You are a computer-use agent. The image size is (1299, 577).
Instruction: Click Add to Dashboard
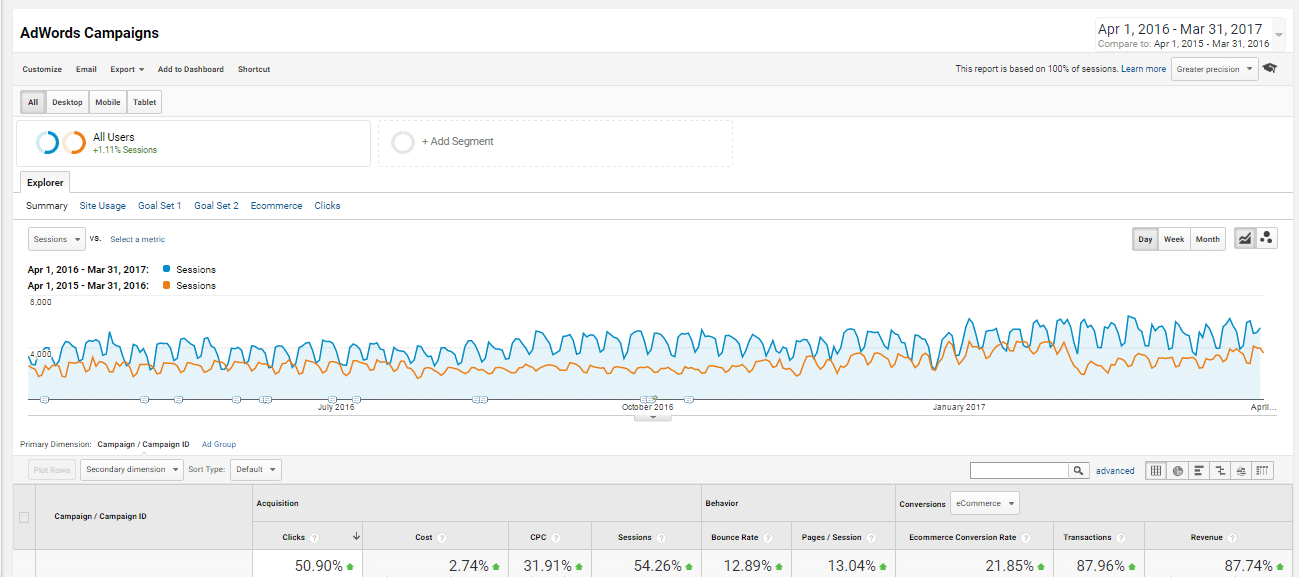pyautogui.click(x=191, y=69)
